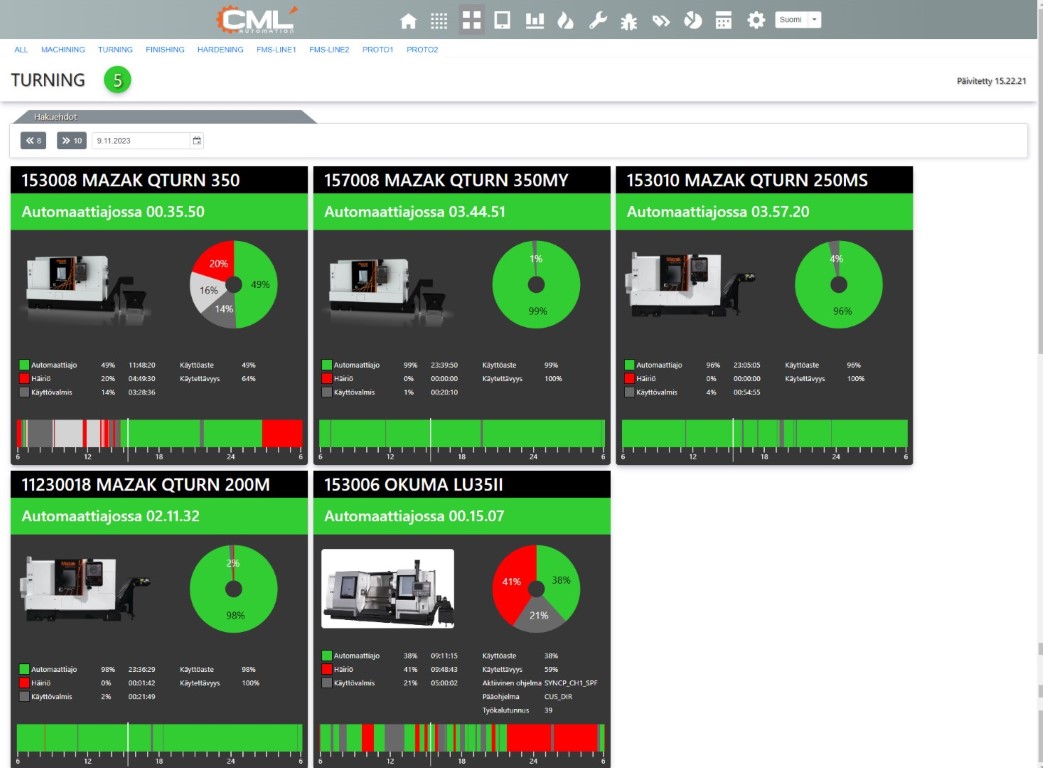Switch to the MACHINING tab
Screen dimensions: 1043x768
pyautogui.click(x=62, y=49)
